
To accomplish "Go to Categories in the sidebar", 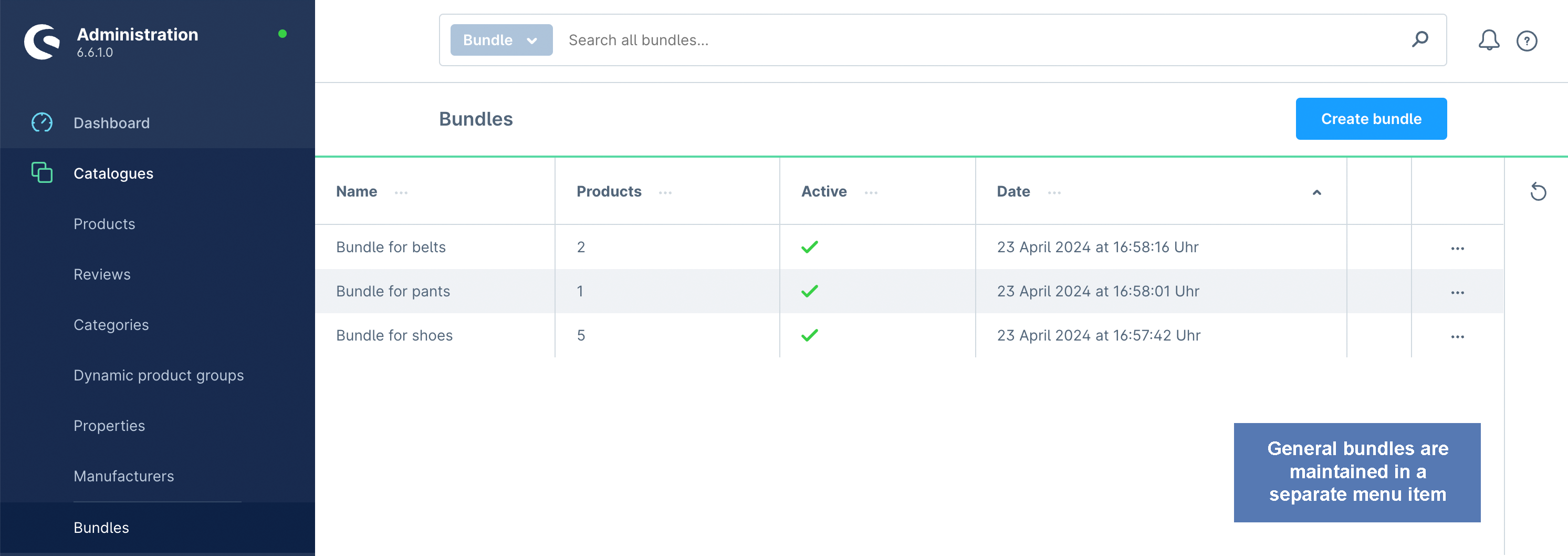I will click(x=111, y=325).
